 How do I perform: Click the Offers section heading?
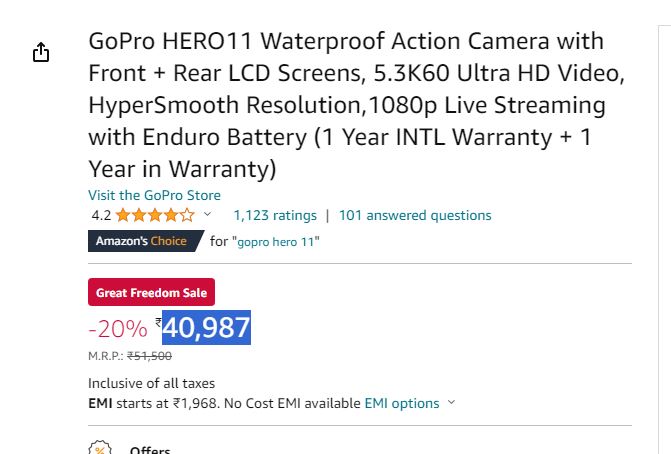point(150,449)
